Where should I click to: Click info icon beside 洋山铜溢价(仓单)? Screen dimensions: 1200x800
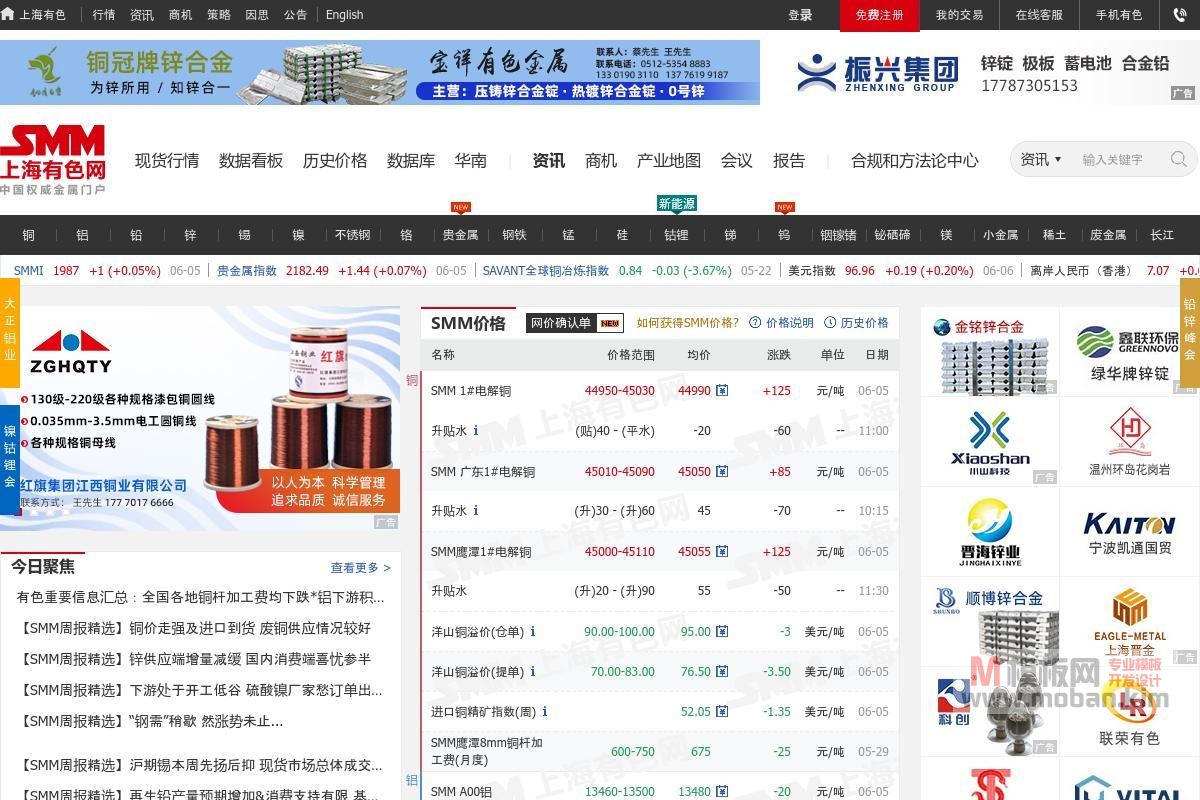point(533,632)
